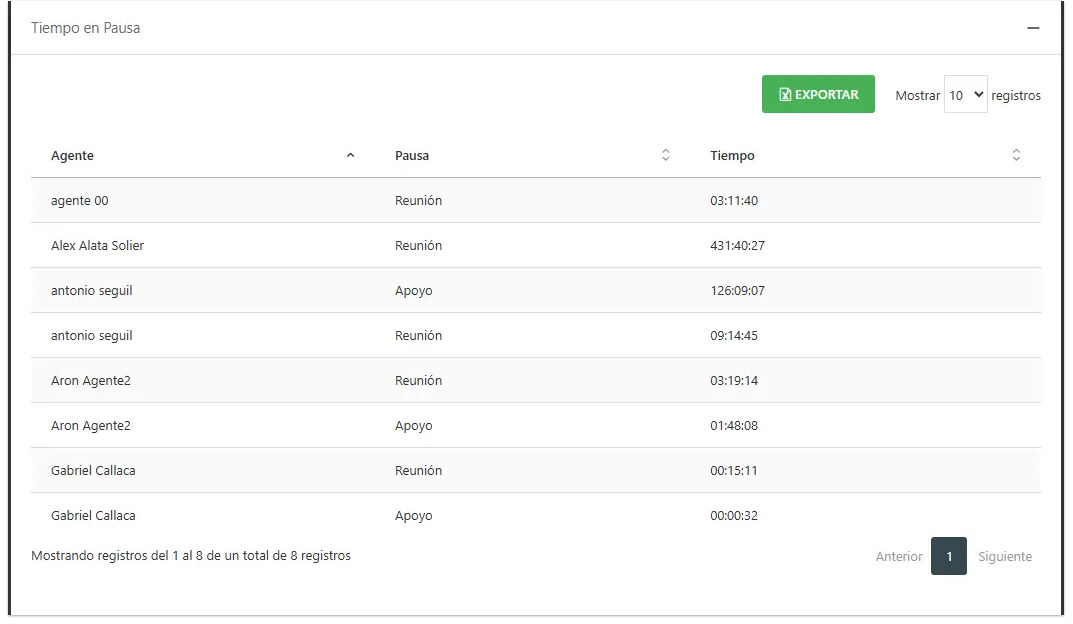The height and width of the screenshot is (624, 1073).
Task: Click antonio seguil in the Apoyo row
Action: tap(92, 291)
